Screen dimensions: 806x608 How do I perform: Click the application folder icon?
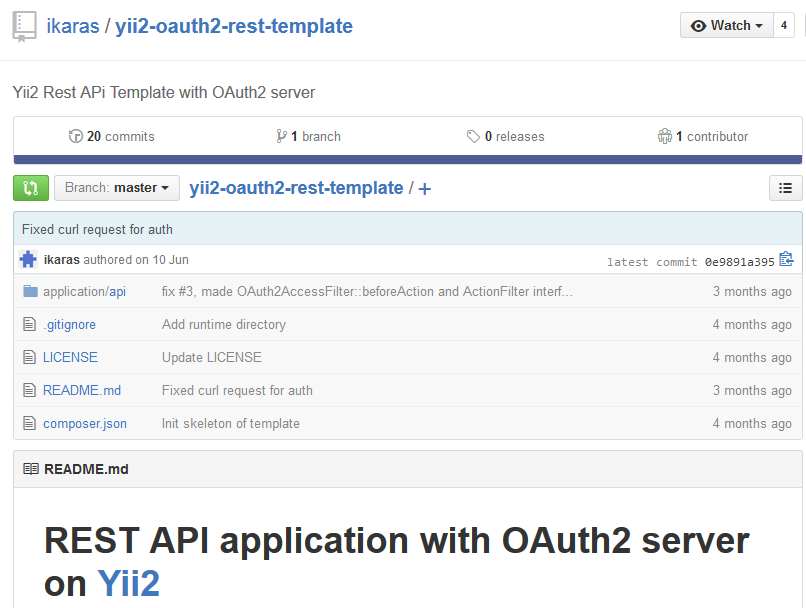(x=30, y=292)
